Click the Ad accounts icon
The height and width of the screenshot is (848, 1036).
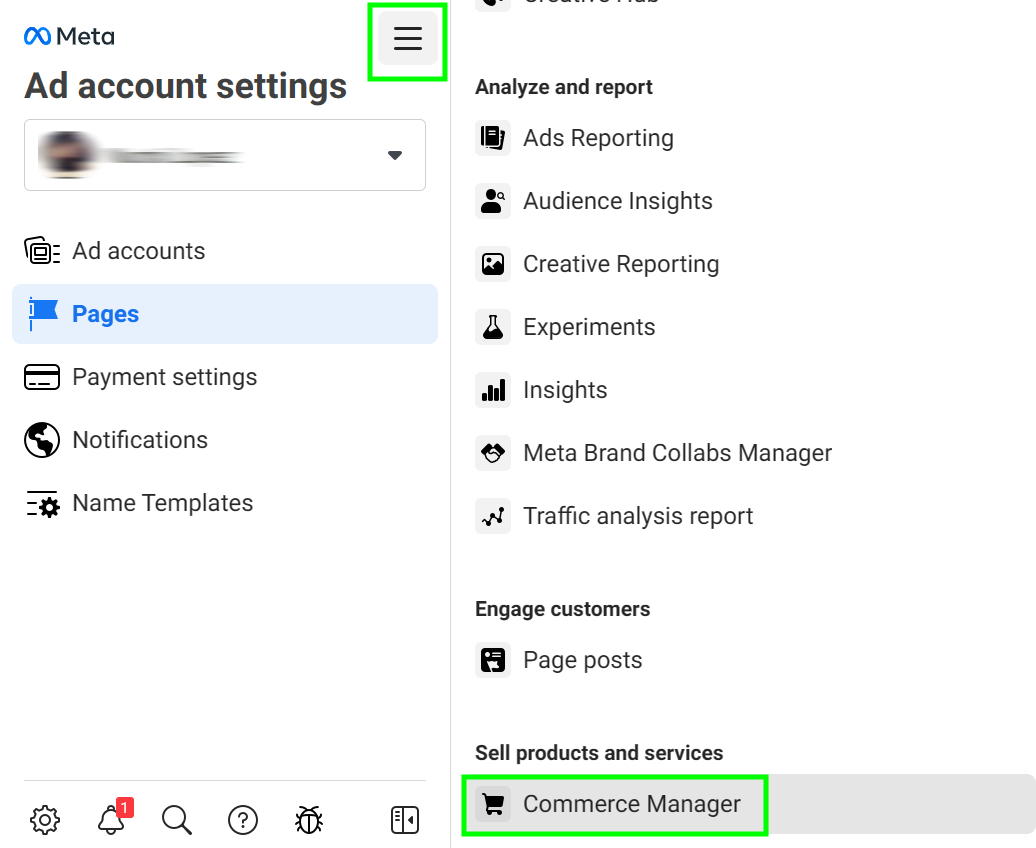coord(42,251)
